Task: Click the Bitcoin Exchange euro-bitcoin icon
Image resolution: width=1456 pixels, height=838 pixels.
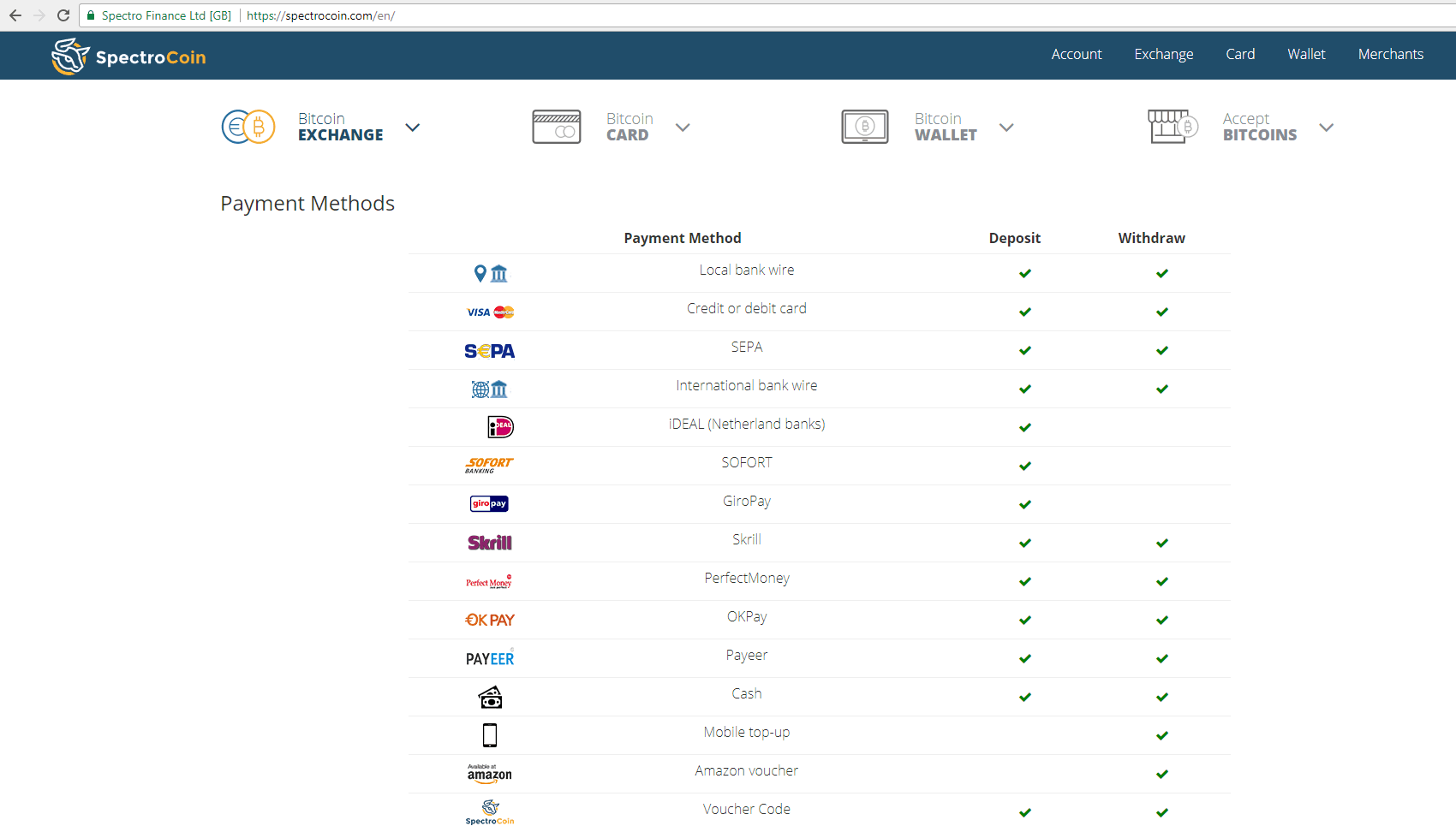Action: [248, 127]
